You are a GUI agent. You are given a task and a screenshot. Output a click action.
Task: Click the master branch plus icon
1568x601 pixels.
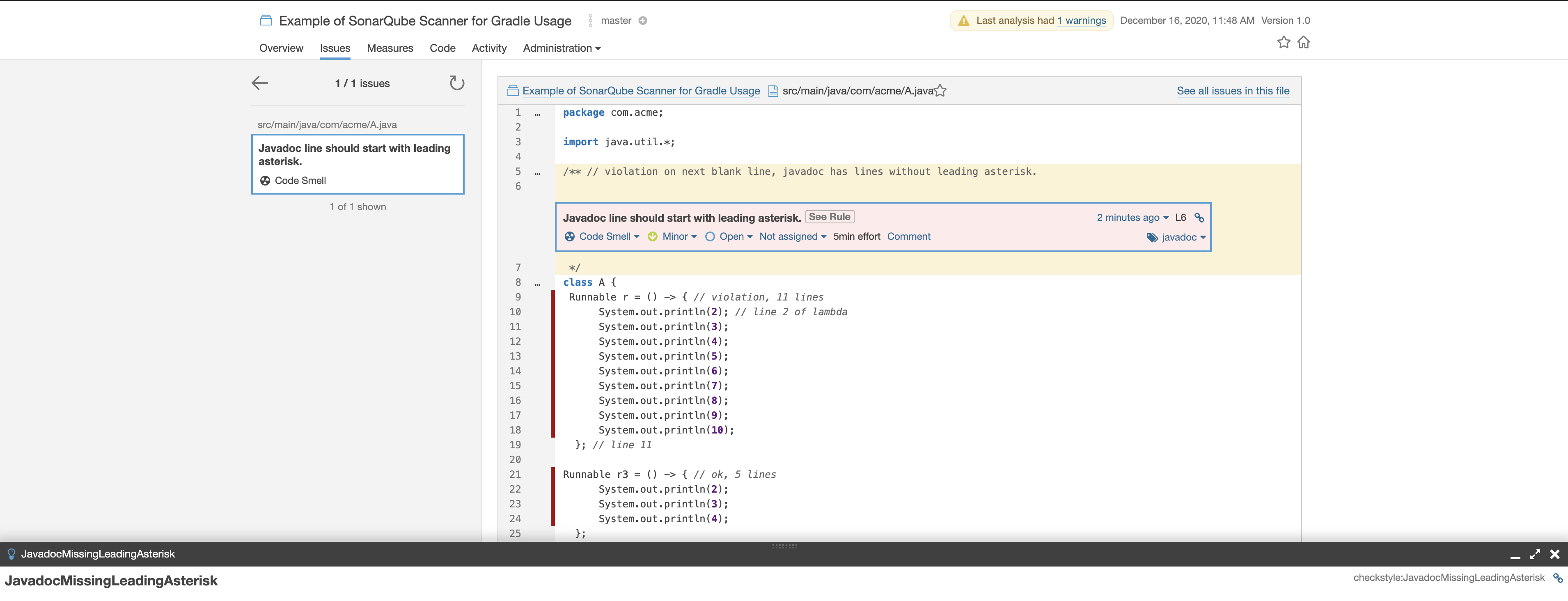pos(643,21)
